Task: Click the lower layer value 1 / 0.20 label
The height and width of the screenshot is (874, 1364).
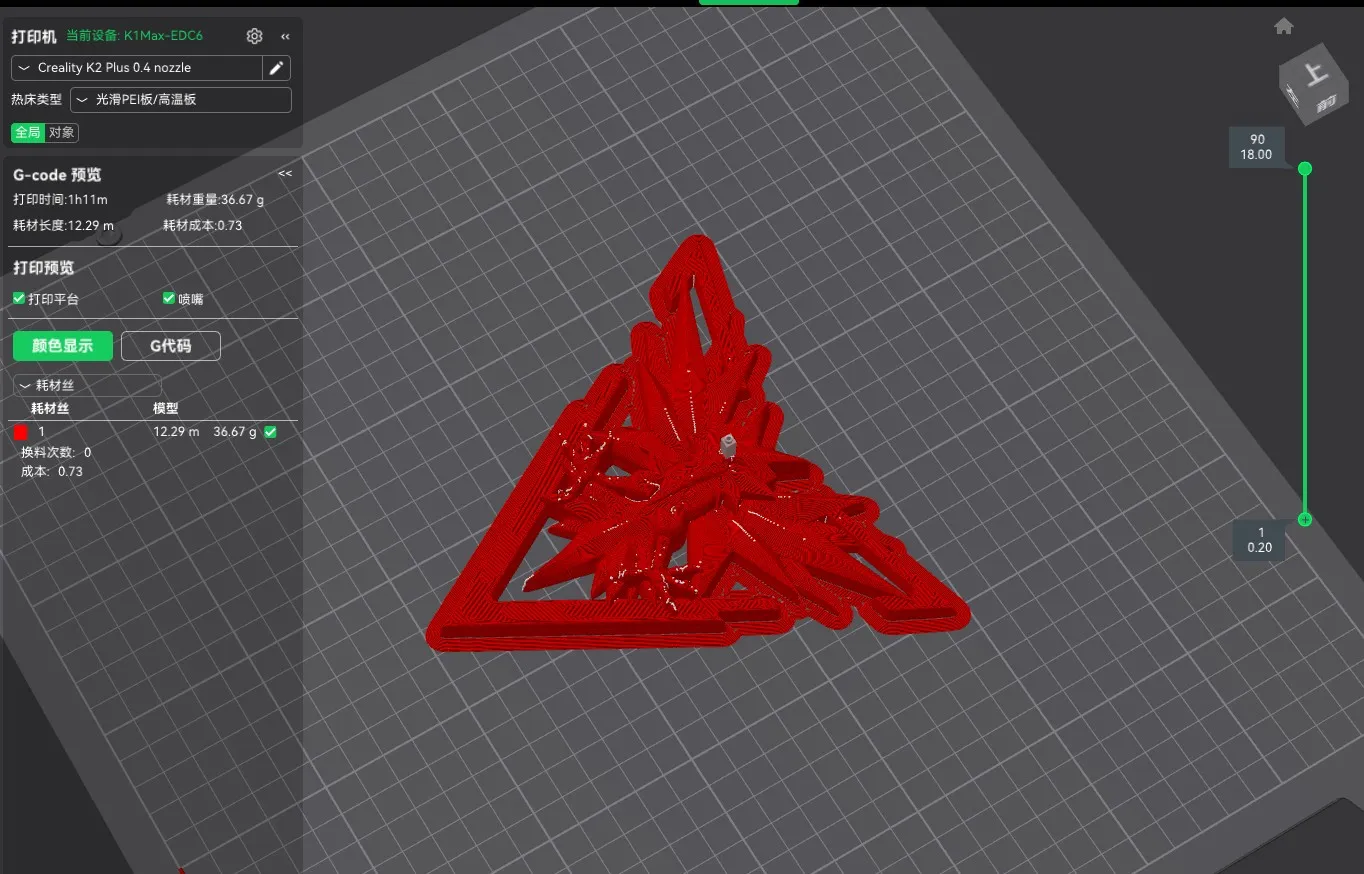Action: tap(1260, 540)
